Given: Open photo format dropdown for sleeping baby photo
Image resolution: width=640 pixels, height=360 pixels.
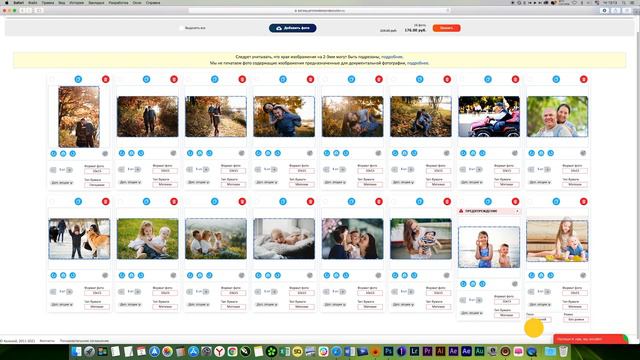Looking at the screenshot, I should click(x=302, y=293).
